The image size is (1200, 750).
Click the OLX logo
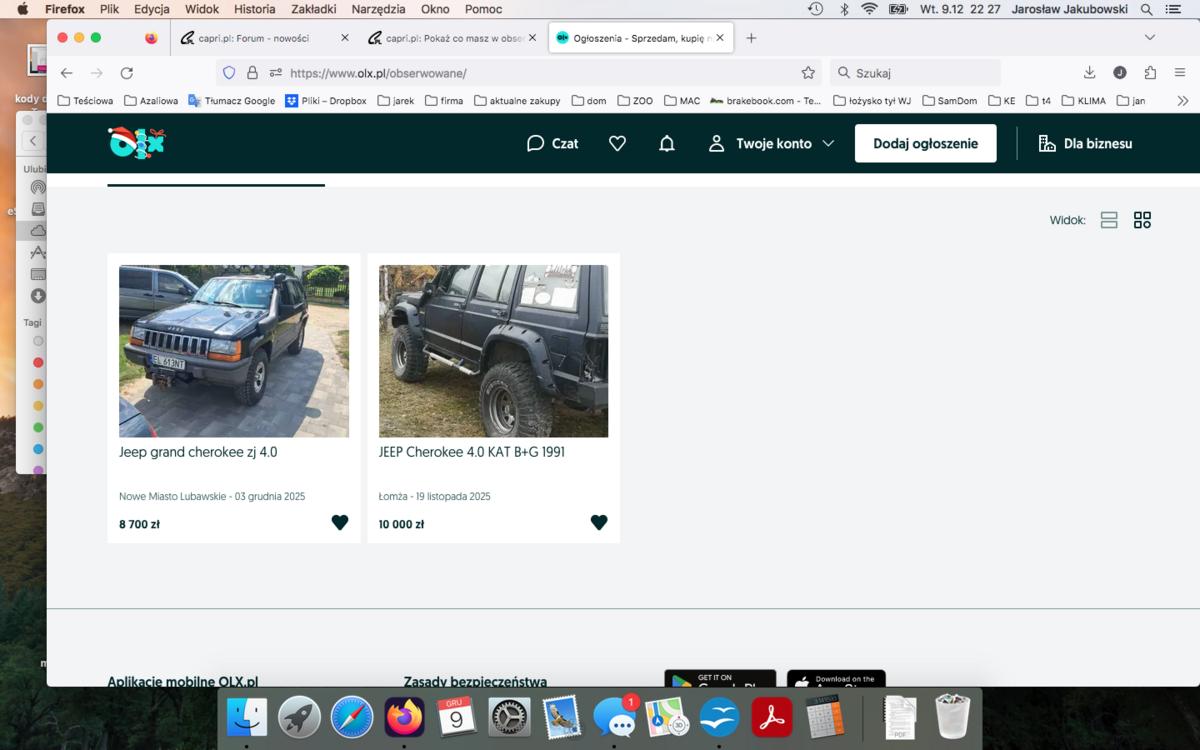point(136,143)
